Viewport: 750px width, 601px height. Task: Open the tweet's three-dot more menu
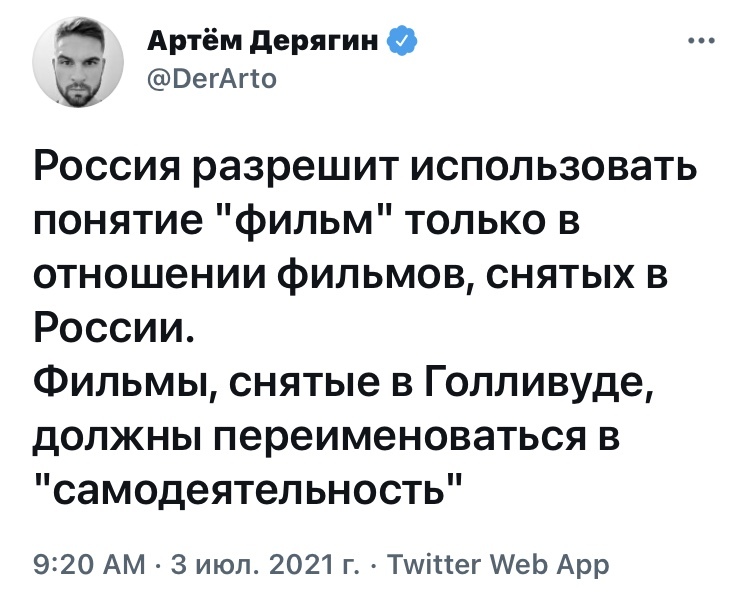(x=702, y=41)
